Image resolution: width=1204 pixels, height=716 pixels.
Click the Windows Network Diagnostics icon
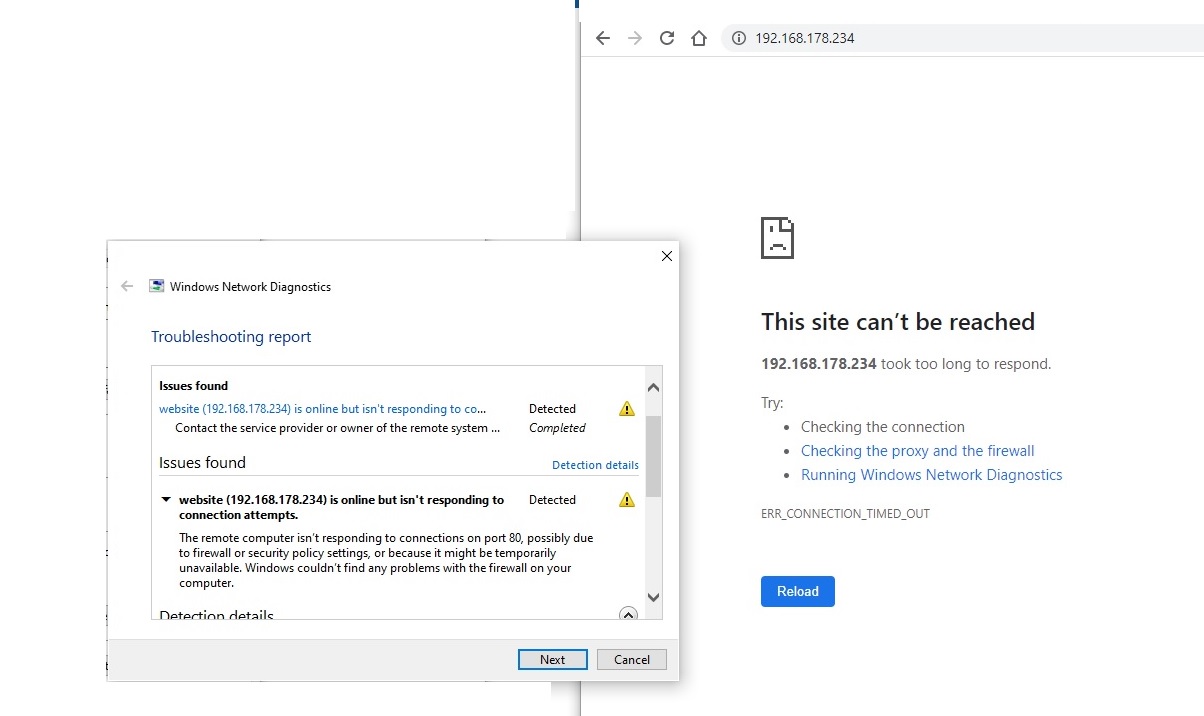point(157,286)
